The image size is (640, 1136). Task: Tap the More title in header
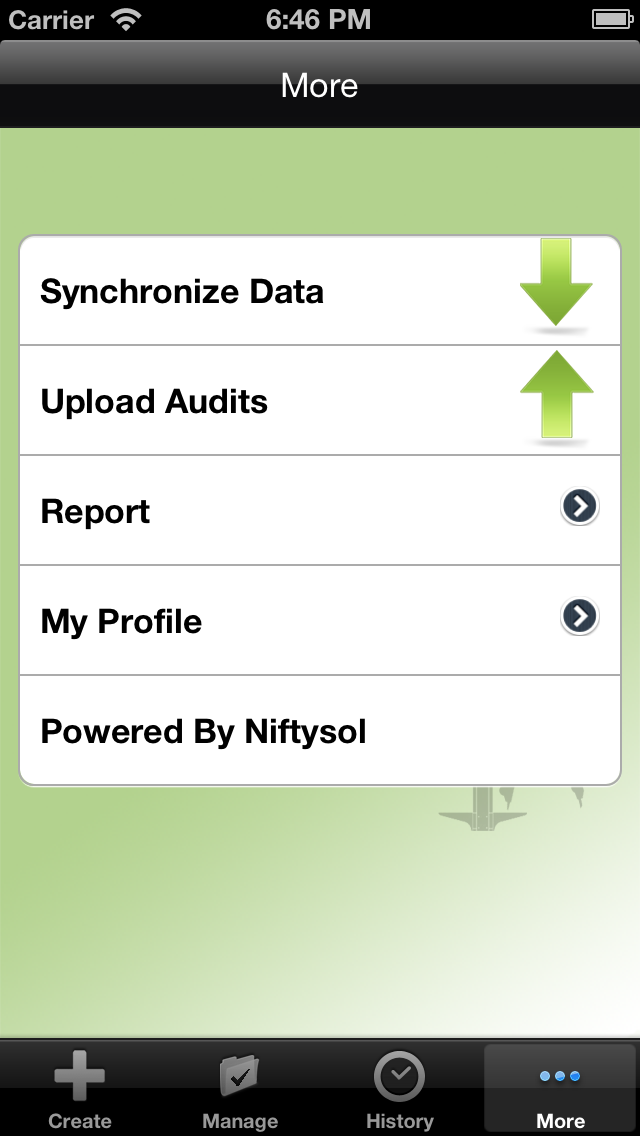point(320,85)
